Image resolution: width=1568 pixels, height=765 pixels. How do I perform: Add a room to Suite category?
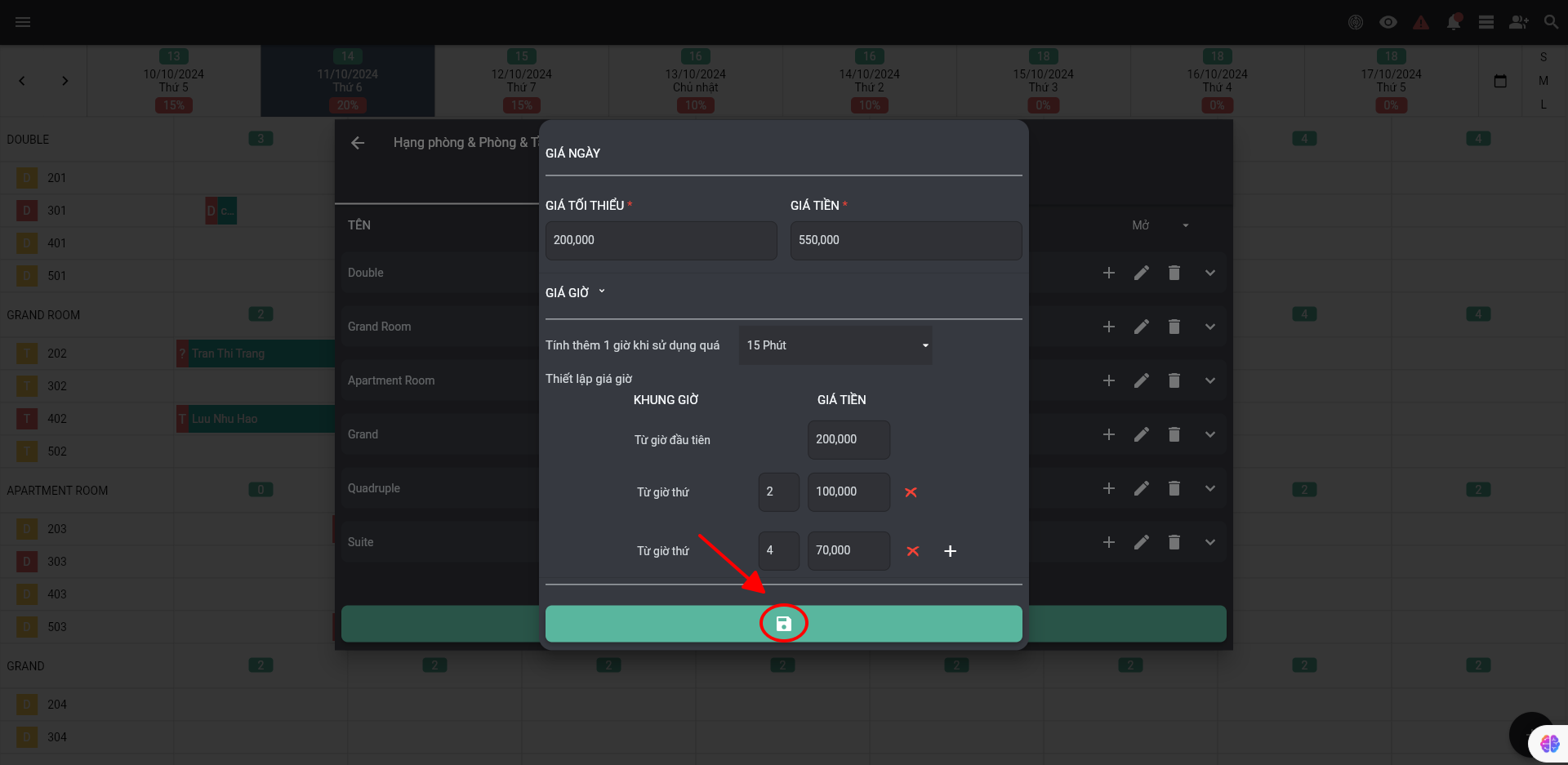pyautogui.click(x=1109, y=542)
